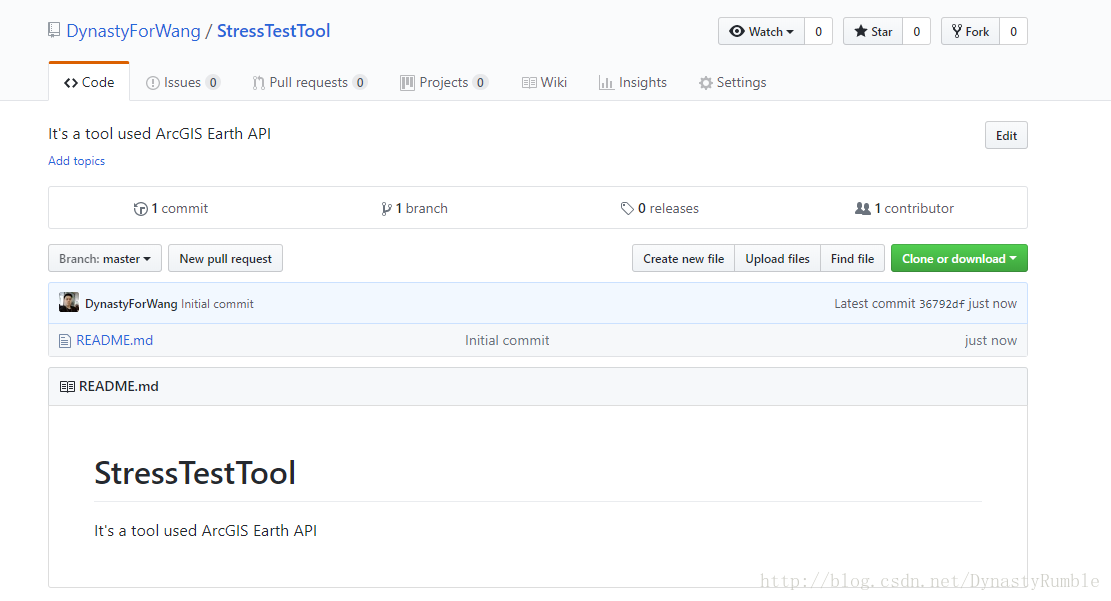Open the Watch dropdown button
Screen dimensions: 1111x601
click(x=762, y=31)
